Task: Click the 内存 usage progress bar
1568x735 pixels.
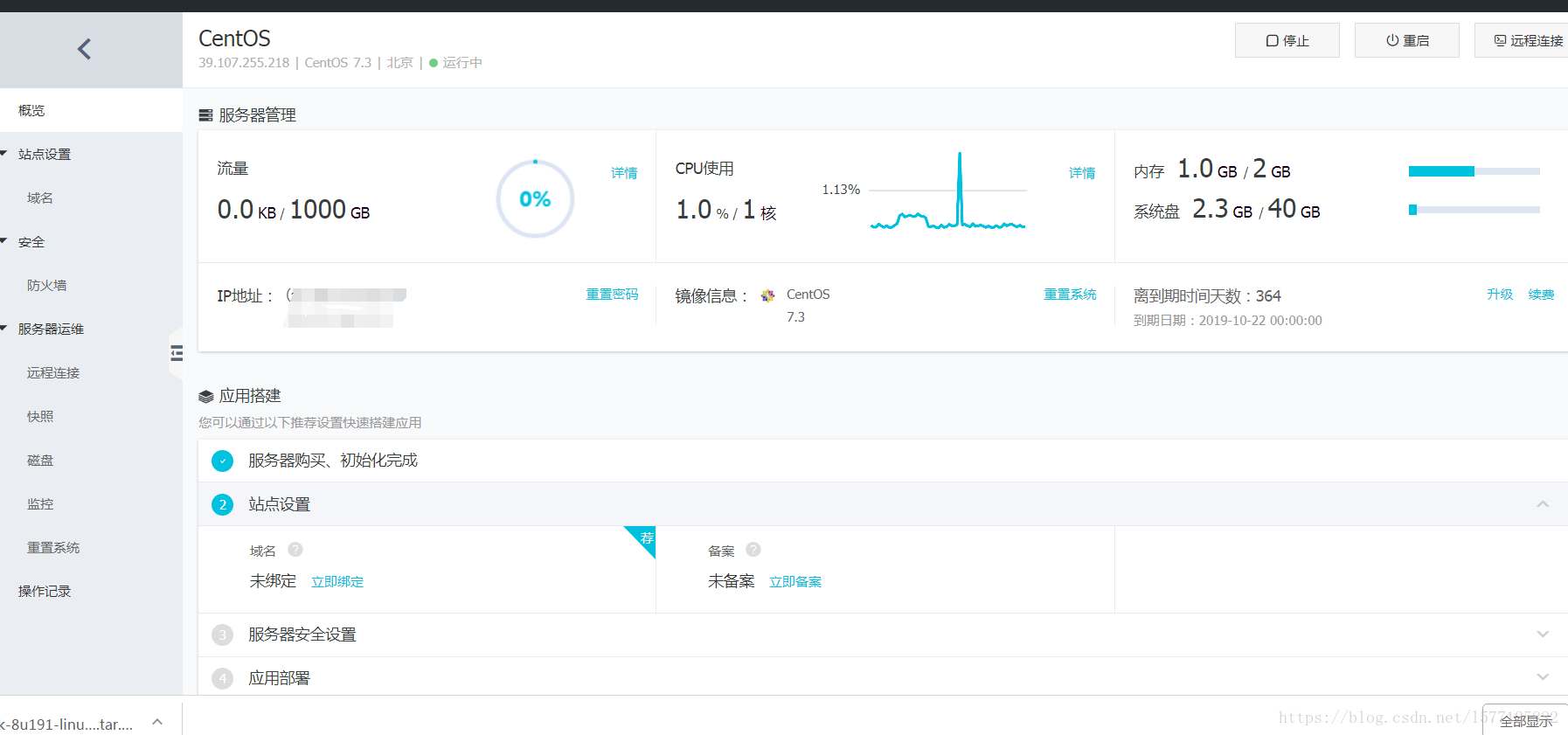Action: (1474, 171)
